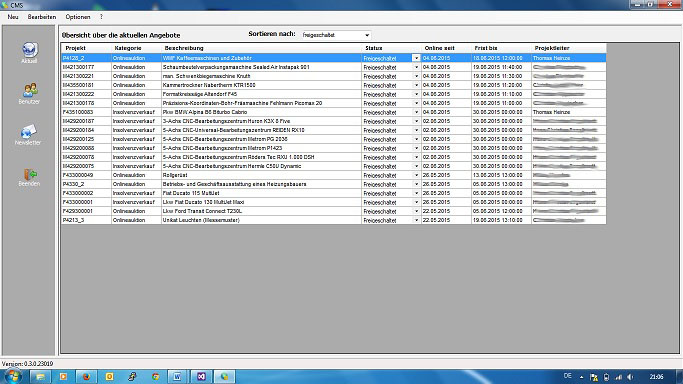The width and height of the screenshot is (683, 384).
Task: Open the media player taskbar icon
Action: pyautogui.click(x=64, y=377)
